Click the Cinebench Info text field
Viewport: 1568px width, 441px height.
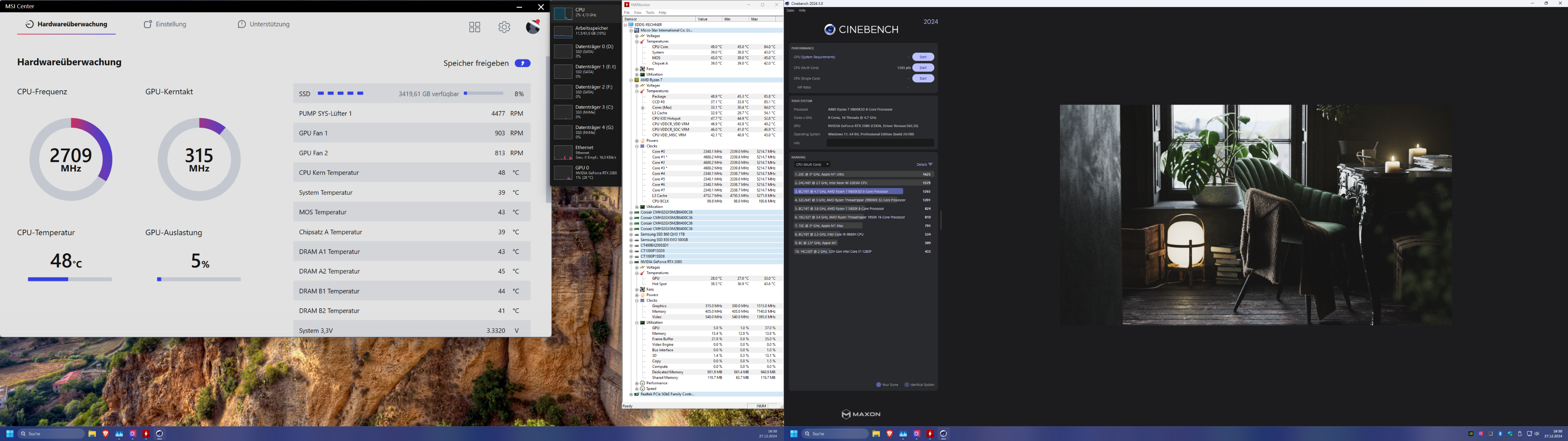pos(880,143)
